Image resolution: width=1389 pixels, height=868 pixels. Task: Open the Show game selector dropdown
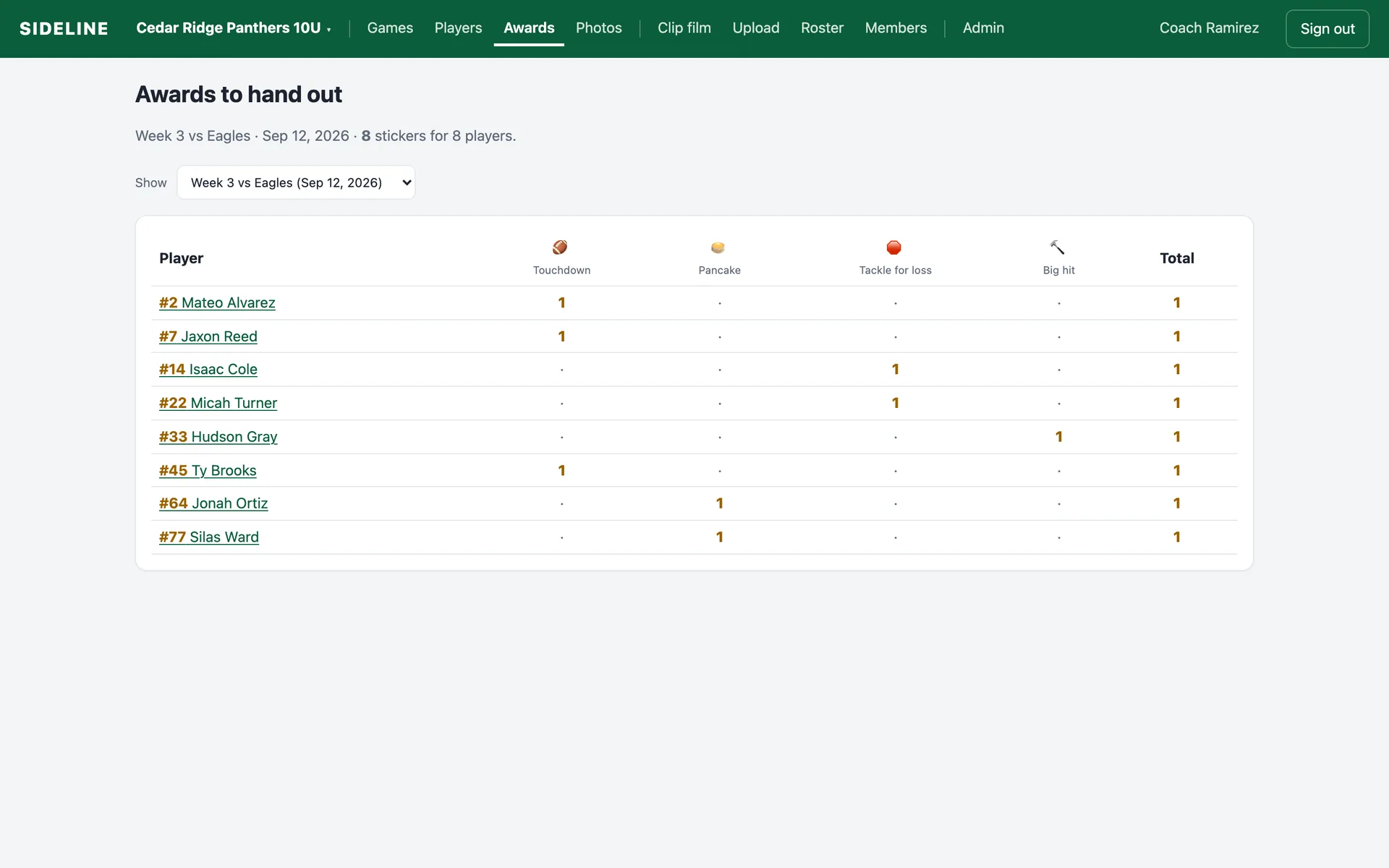click(x=296, y=182)
